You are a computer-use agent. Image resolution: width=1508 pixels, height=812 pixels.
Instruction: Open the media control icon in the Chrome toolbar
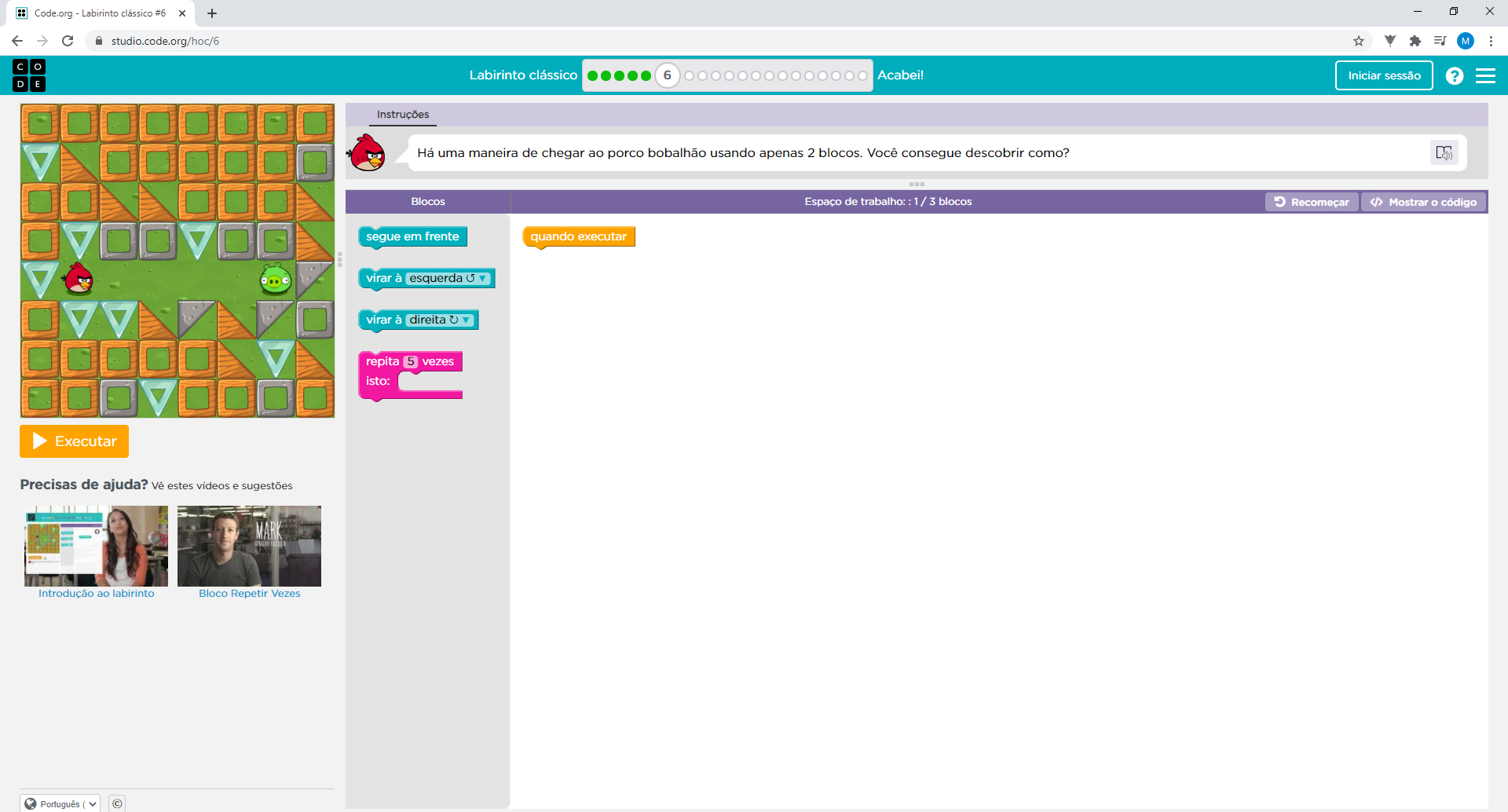(x=1440, y=41)
